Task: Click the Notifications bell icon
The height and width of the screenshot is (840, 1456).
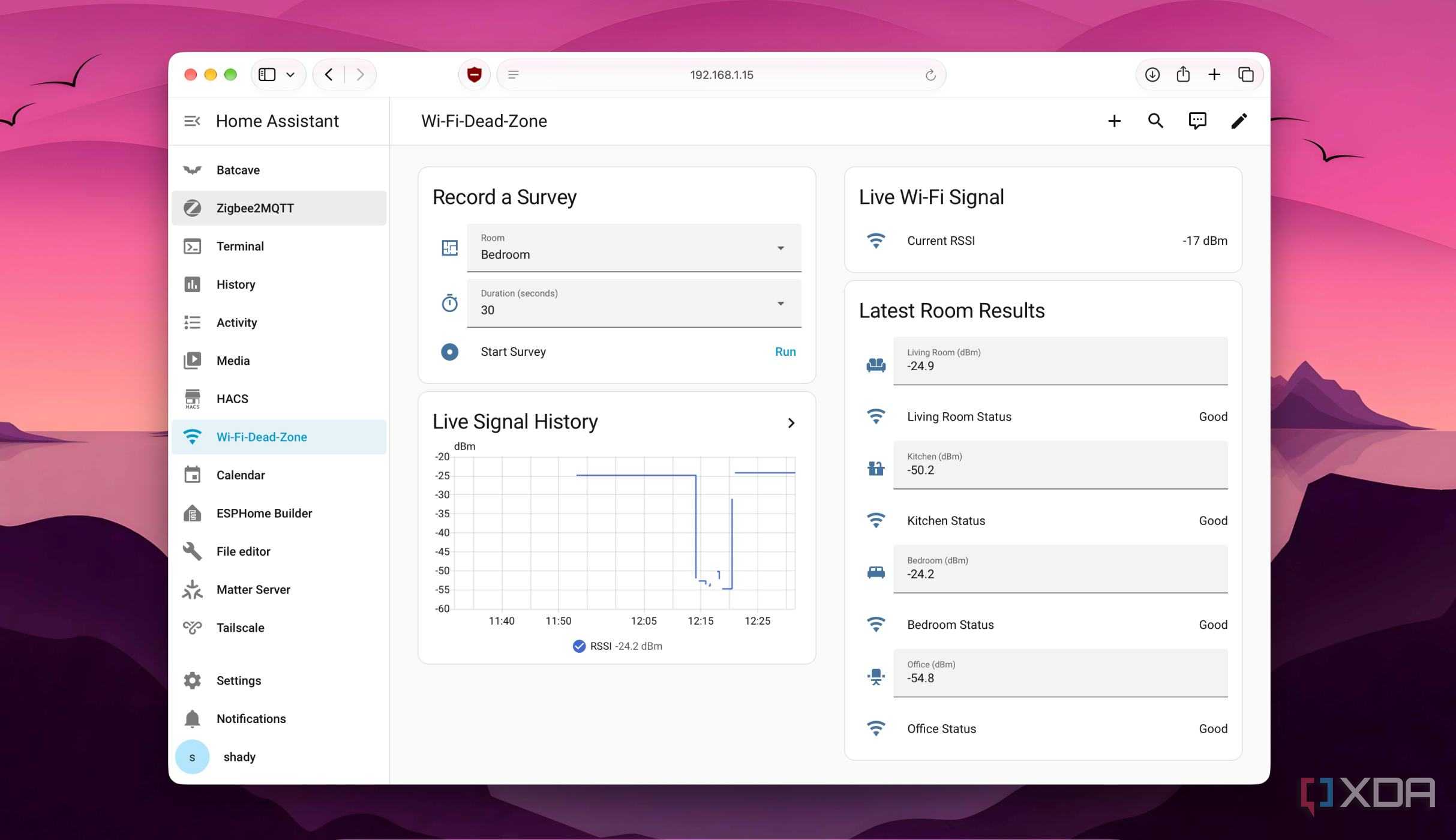Action: pos(192,719)
